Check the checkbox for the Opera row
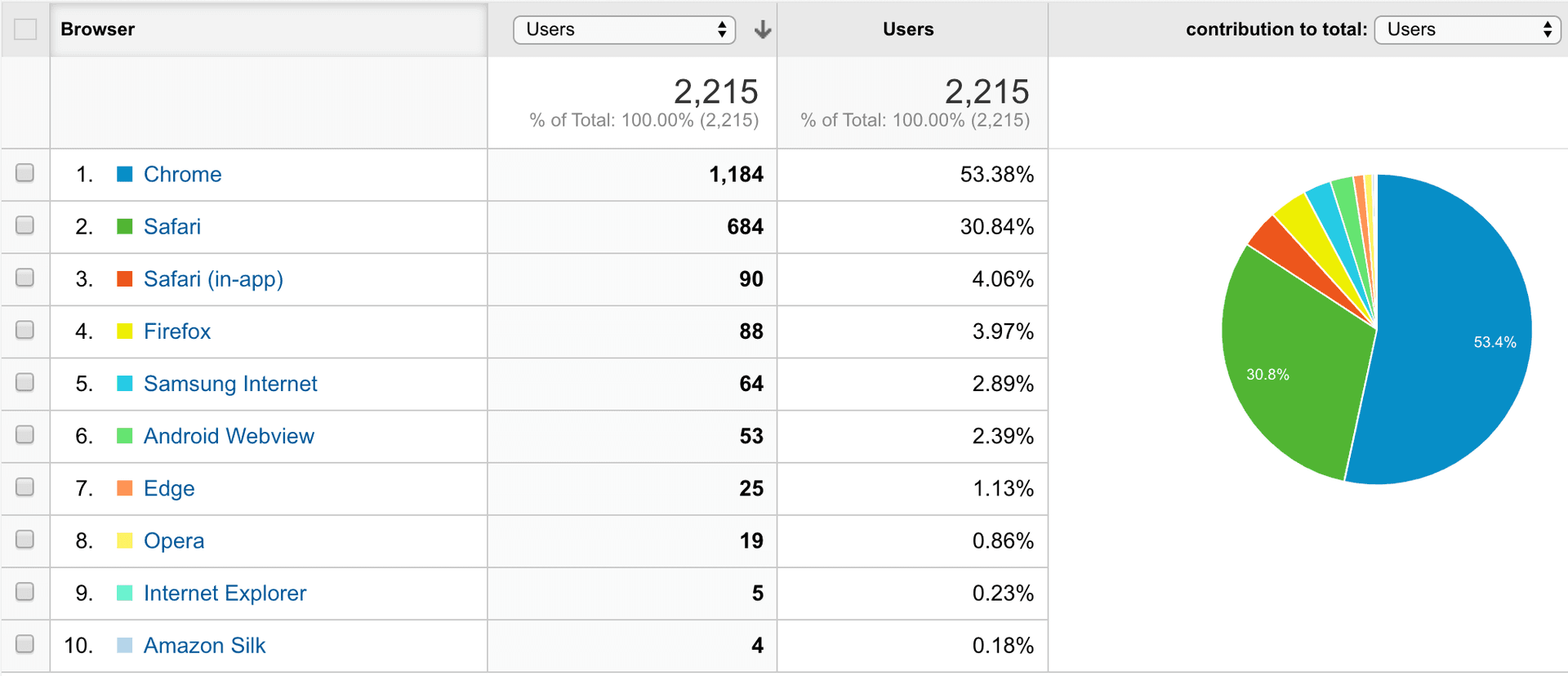 click(25, 540)
